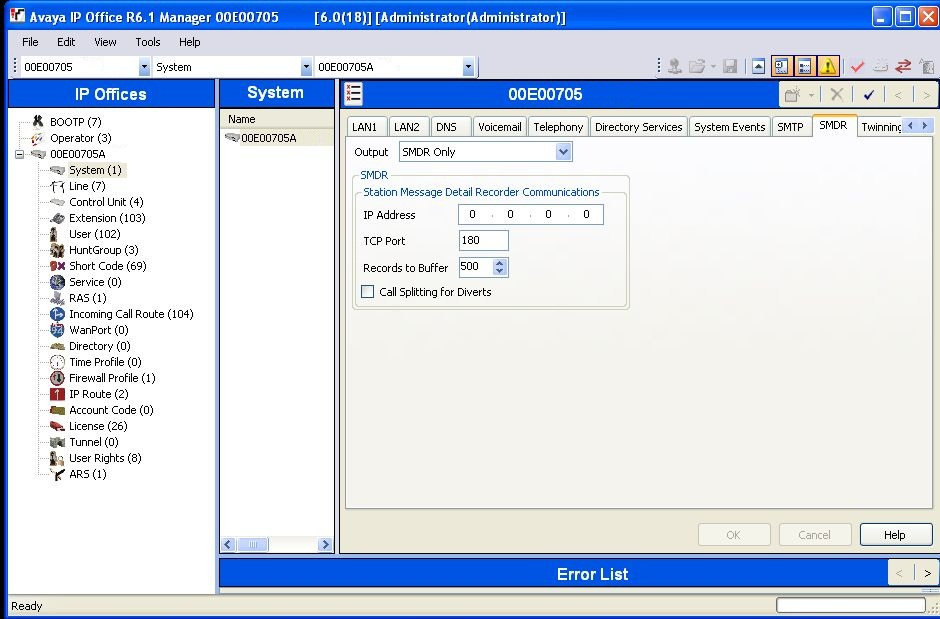Toggle the show/hide navigation pane icon
The image size is (940, 619).
781,67
